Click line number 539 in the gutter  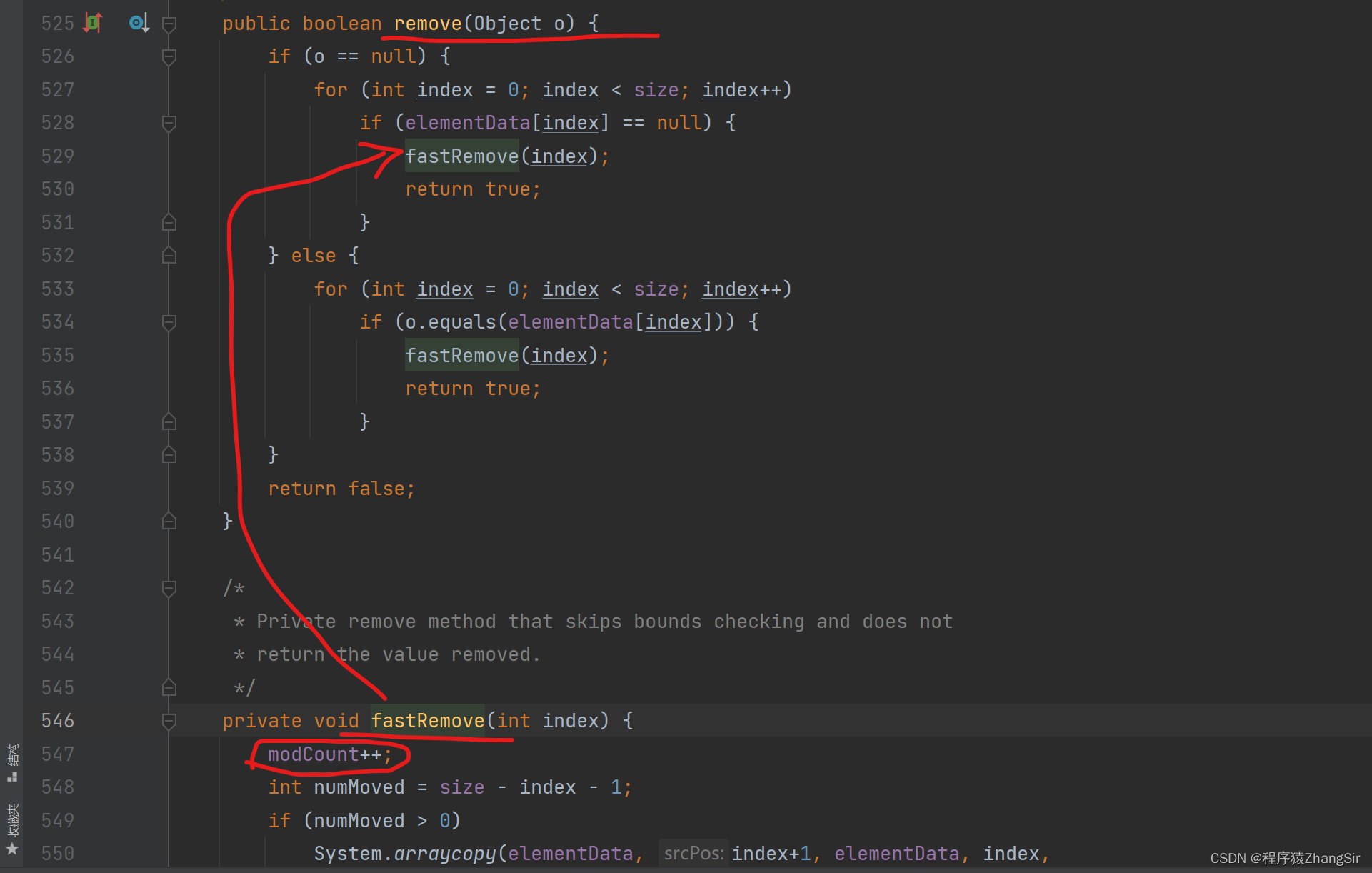click(58, 488)
